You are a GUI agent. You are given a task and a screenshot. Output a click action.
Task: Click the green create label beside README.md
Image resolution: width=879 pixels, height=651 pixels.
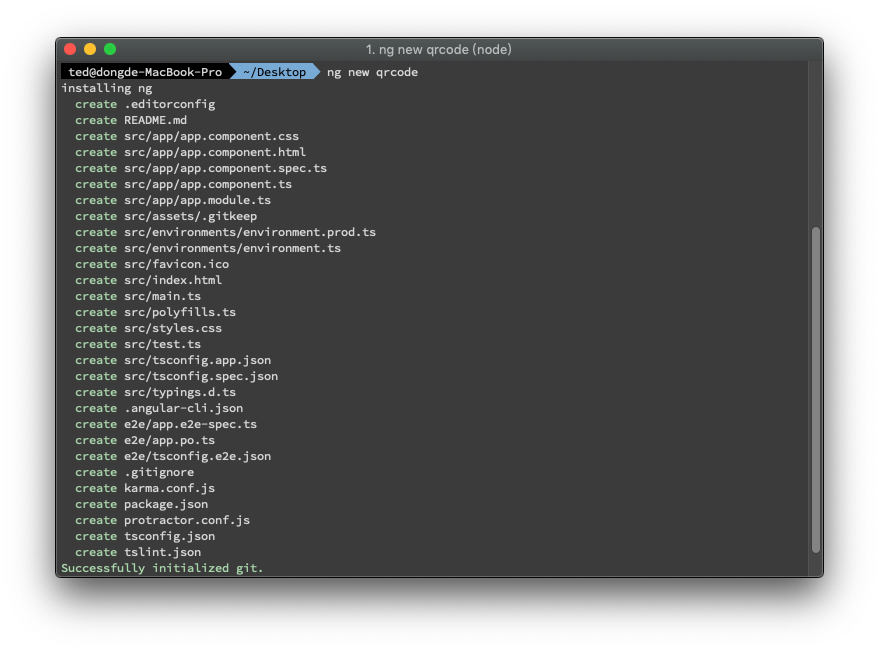point(95,120)
